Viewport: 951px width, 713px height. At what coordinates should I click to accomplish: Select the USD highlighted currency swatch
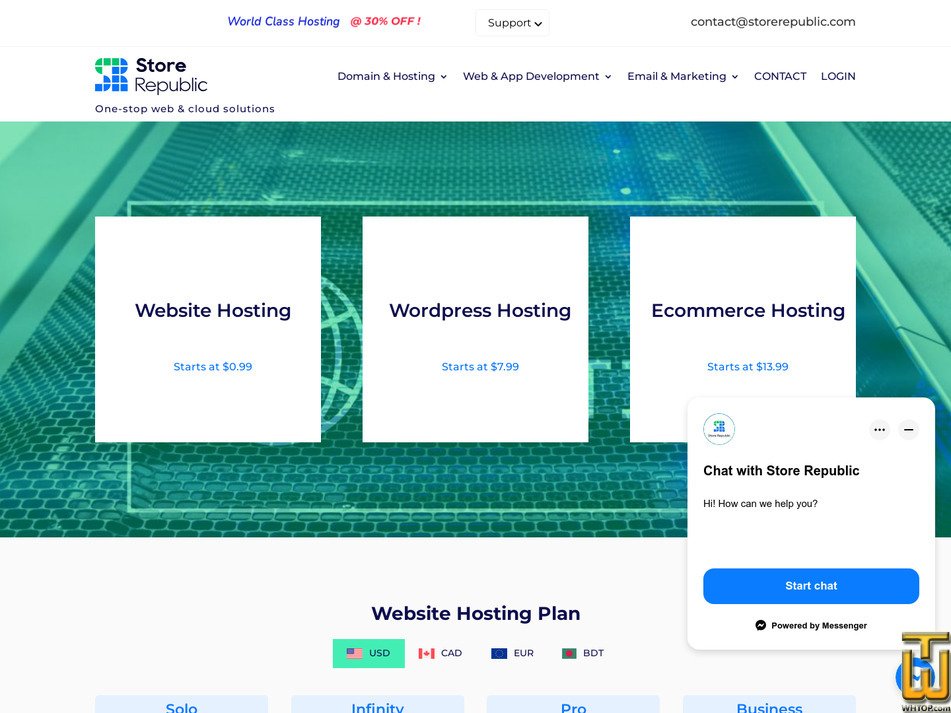pos(368,653)
